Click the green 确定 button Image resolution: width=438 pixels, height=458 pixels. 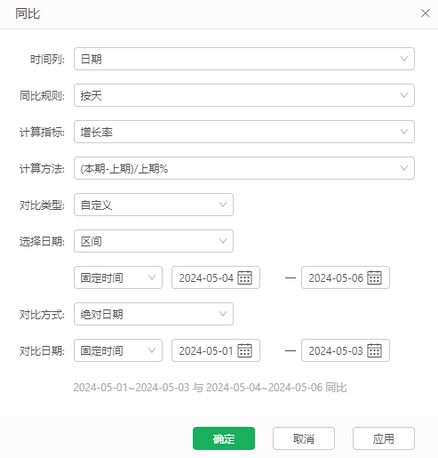click(224, 439)
